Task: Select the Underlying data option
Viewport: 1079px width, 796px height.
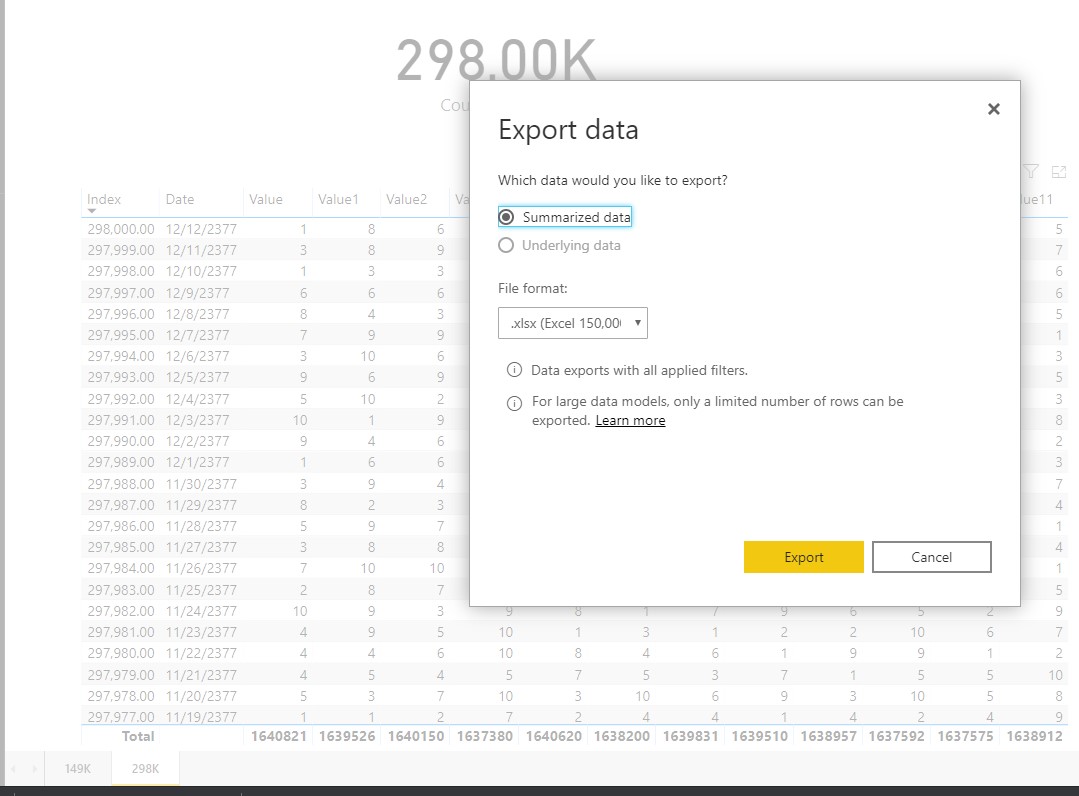Action: coord(559,245)
